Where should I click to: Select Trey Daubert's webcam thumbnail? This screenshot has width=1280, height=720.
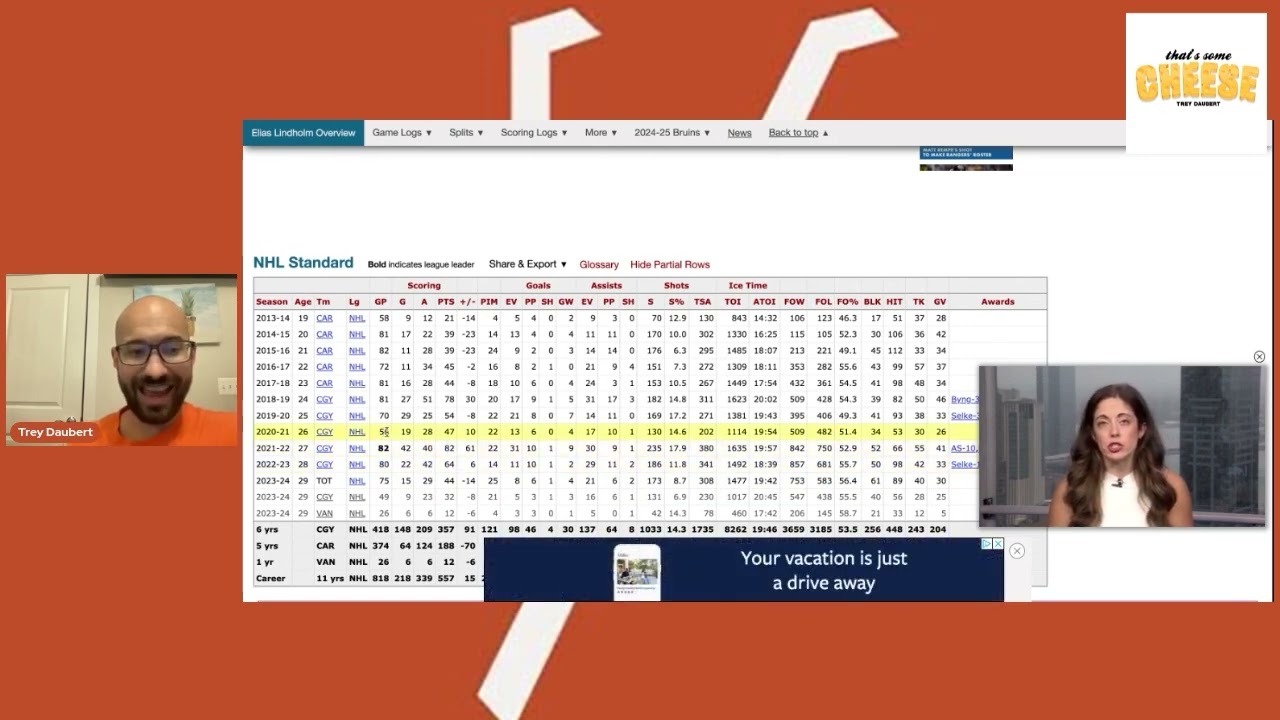point(122,360)
